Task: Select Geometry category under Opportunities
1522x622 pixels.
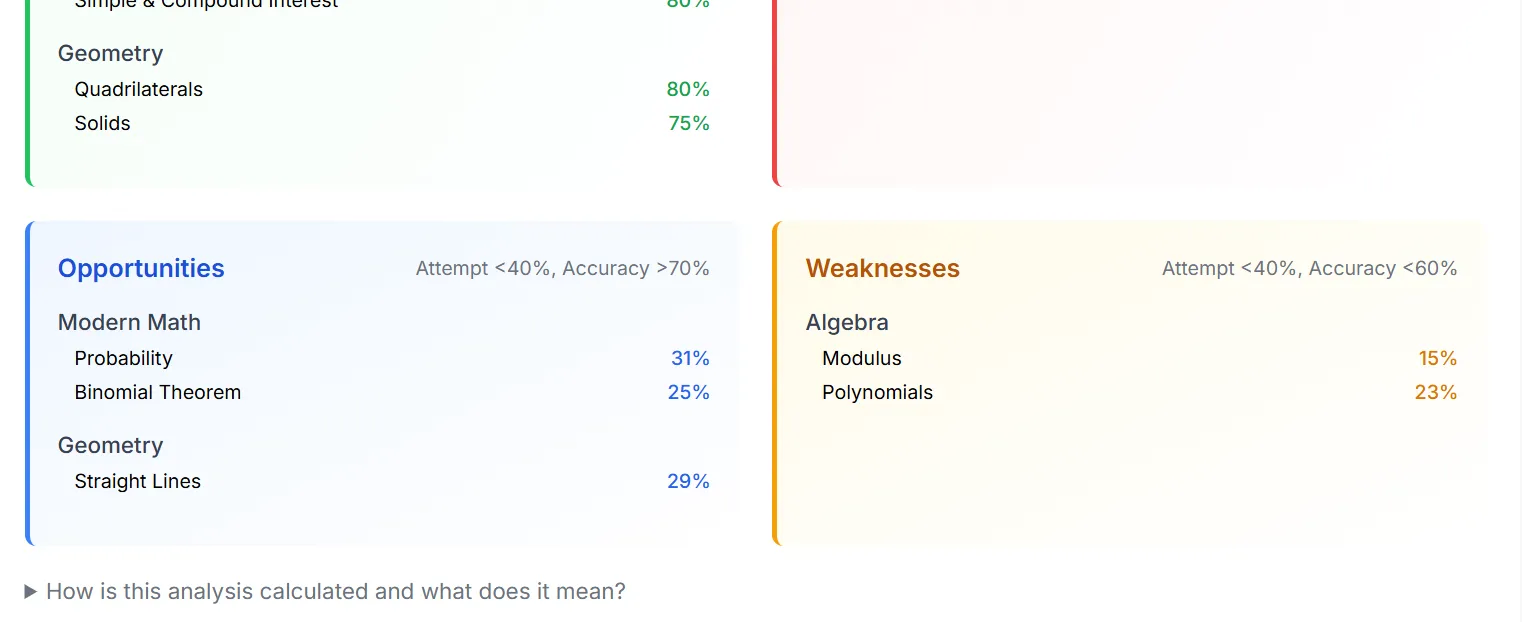Action: 110,445
